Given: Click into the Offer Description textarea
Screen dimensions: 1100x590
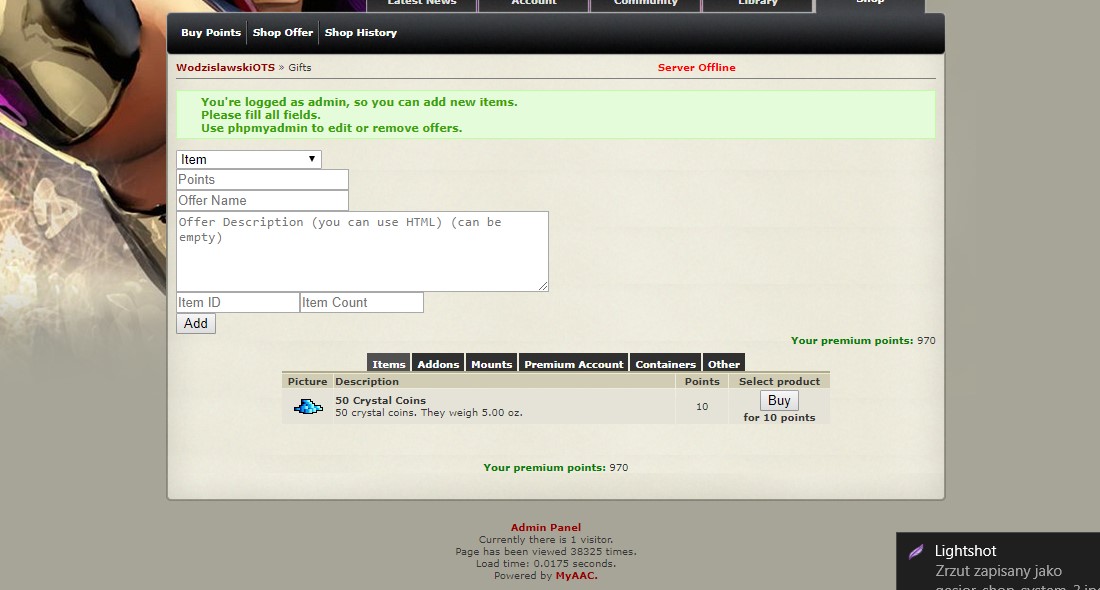Looking at the screenshot, I should coord(362,252).
